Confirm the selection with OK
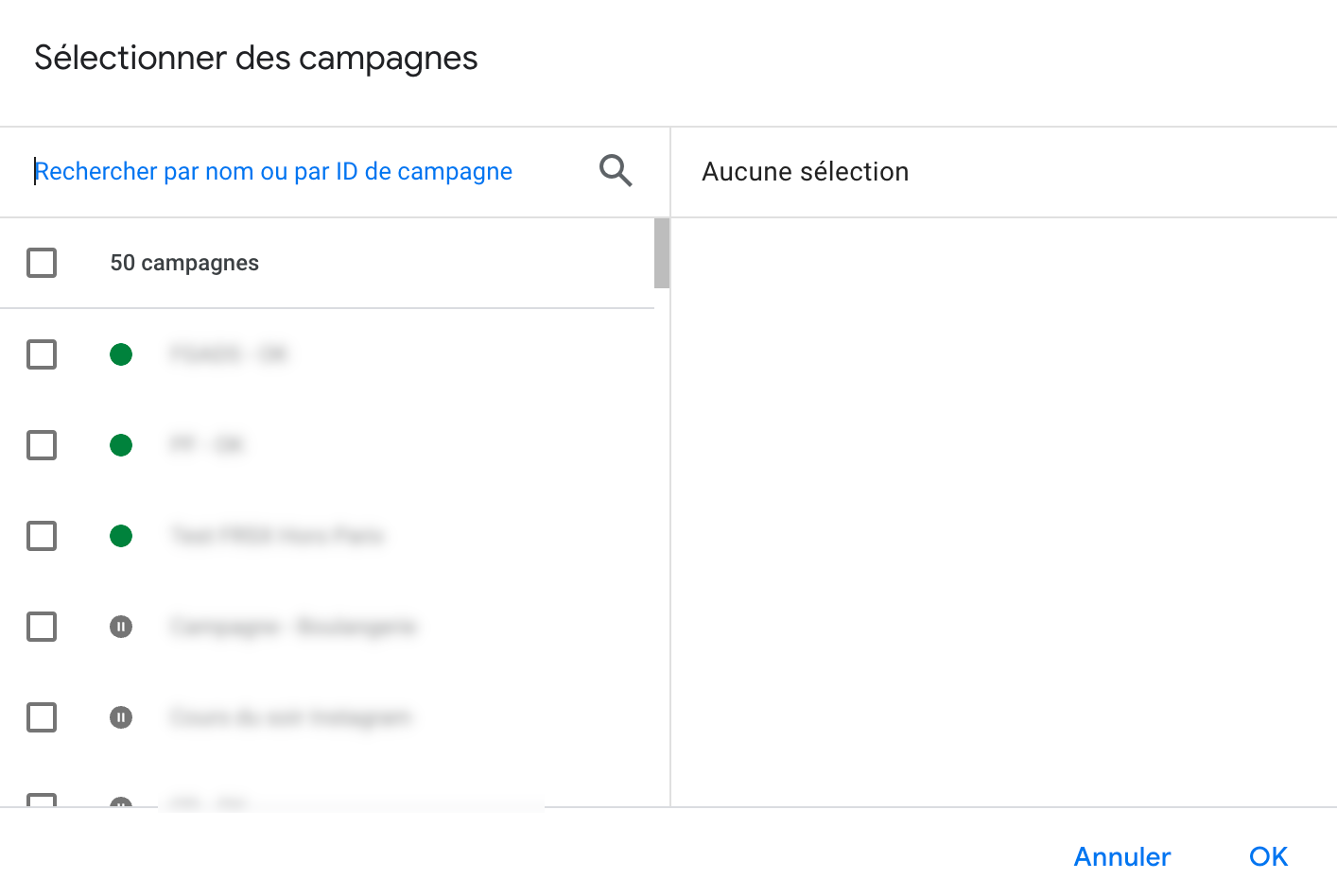1337x896 pixels. [1268, 856]
